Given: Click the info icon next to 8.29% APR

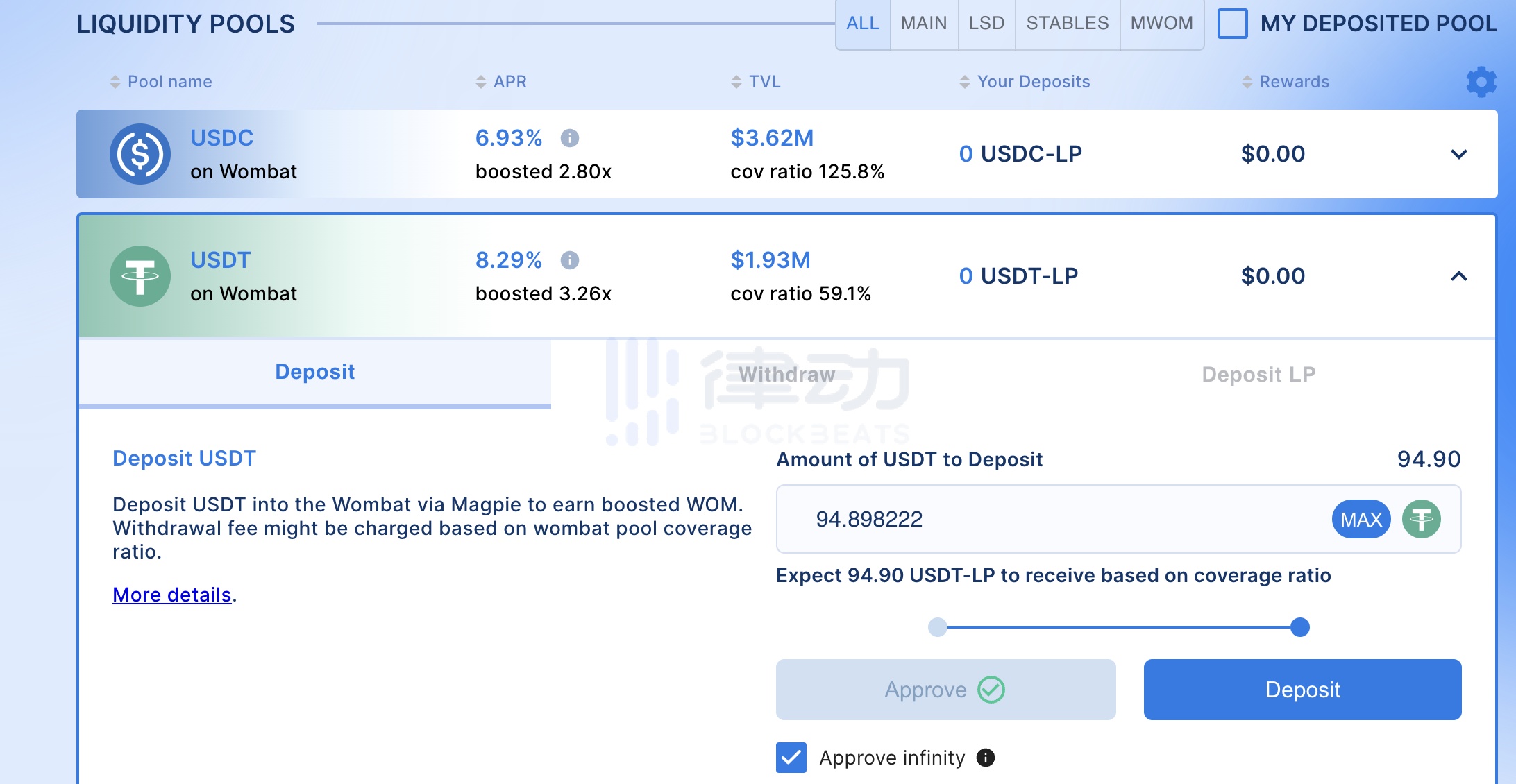Looking at the screenshot, I should click(x=569, y=260).
